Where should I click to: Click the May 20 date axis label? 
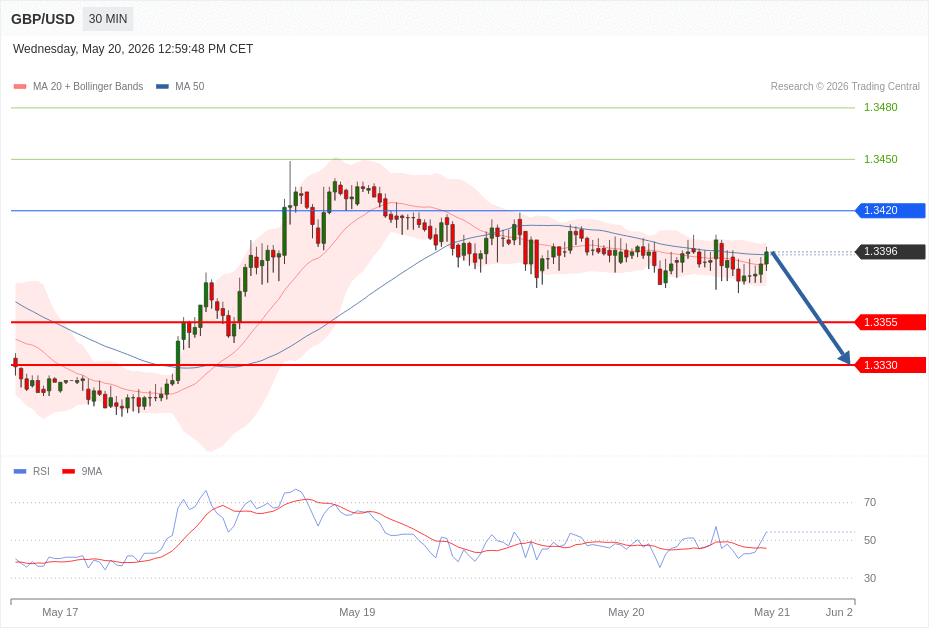pyautogui.click(x=626, y=612)
